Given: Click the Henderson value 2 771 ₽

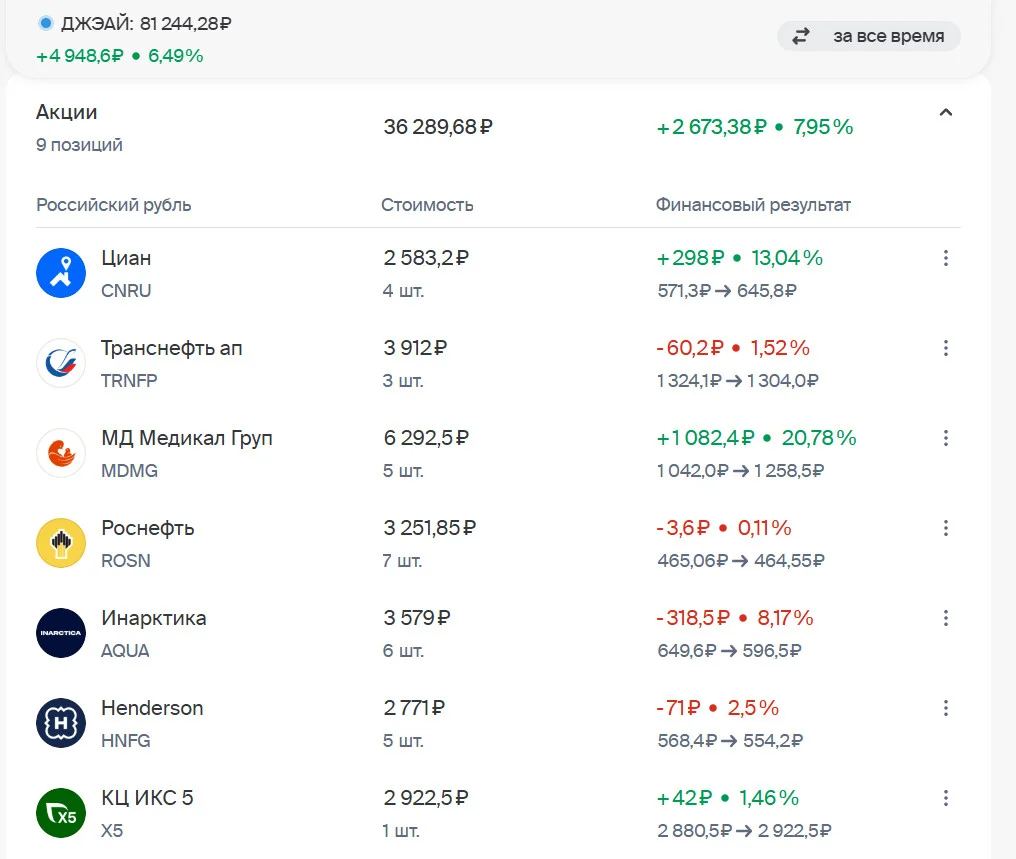Looking at the screenshot, I should point(414,708).
